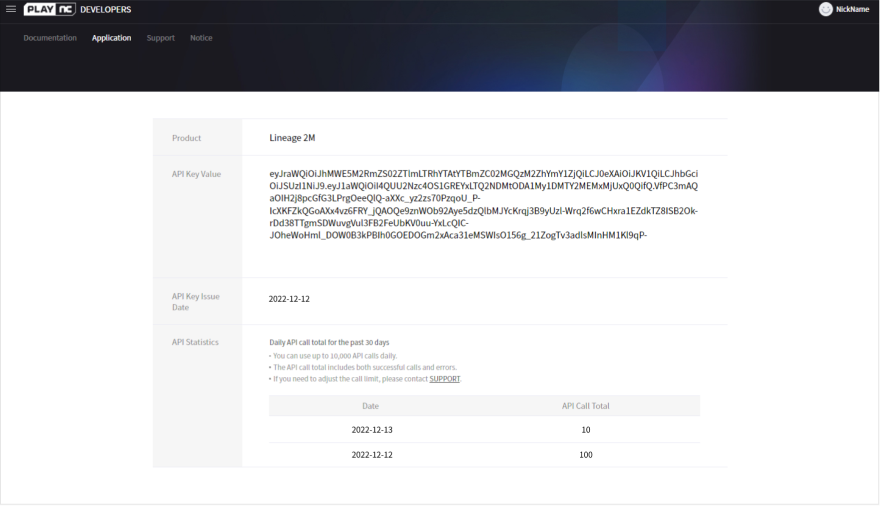Click the API Call Total column header
Viewport: 880px width, 506px height.
[585, 406]
